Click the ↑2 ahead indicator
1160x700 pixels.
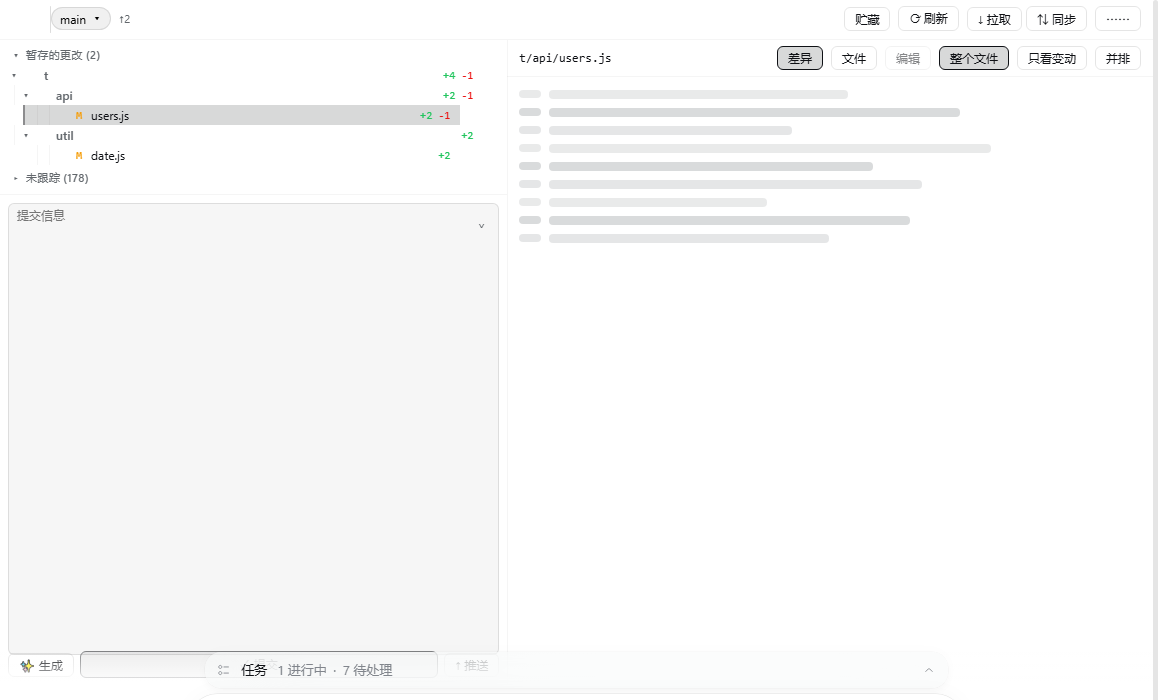point(124,19)
